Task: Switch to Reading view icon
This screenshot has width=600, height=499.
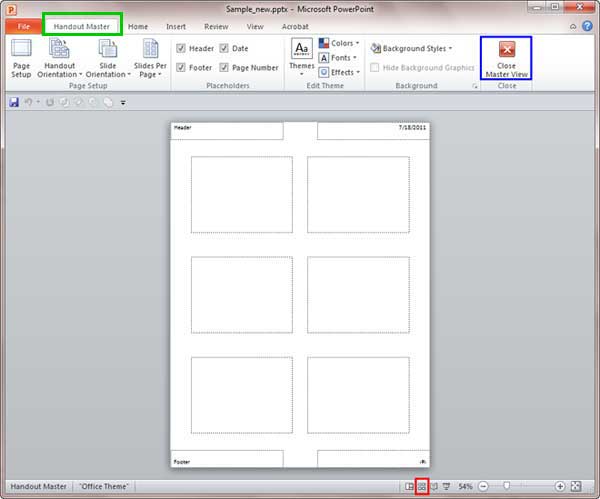Action: 434,486
